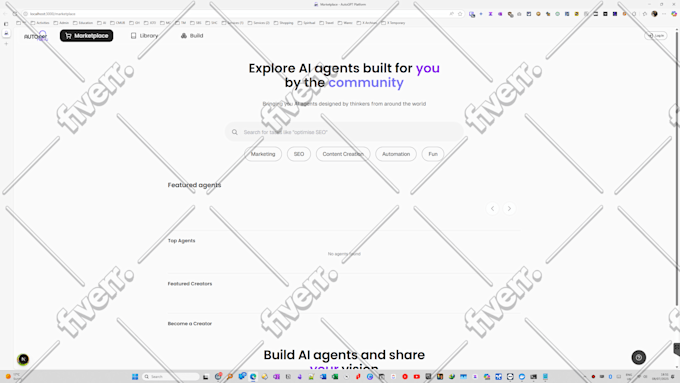Open the round help button at bottom right
The image size is (680, 383).
[638, 357]
